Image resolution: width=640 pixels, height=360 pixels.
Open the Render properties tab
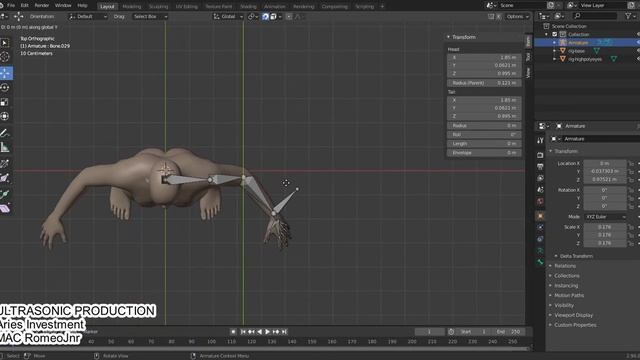tap(540, 155)
